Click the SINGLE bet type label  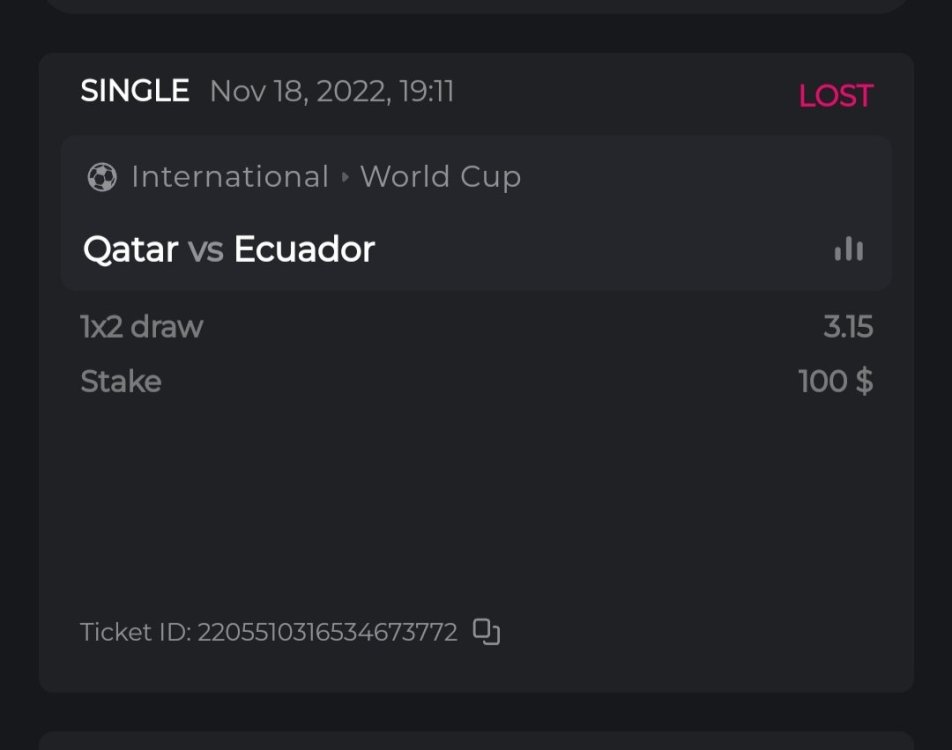coord(135,91)
